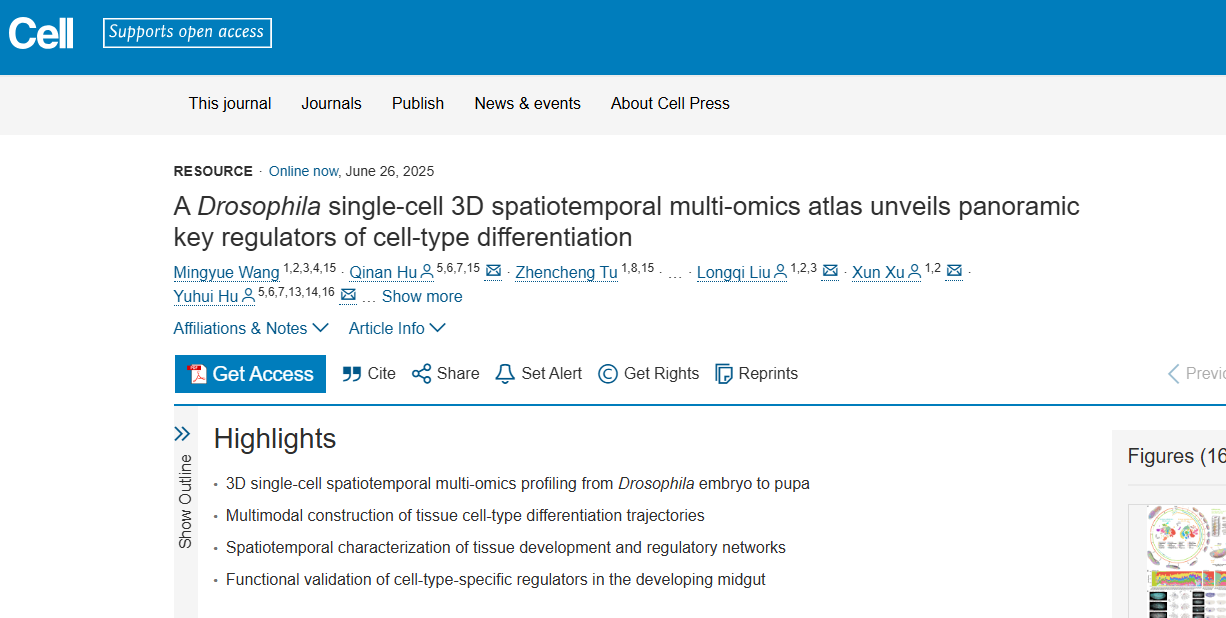
Task: Click the Set Alert bell icon
Action: pos(505,374)
